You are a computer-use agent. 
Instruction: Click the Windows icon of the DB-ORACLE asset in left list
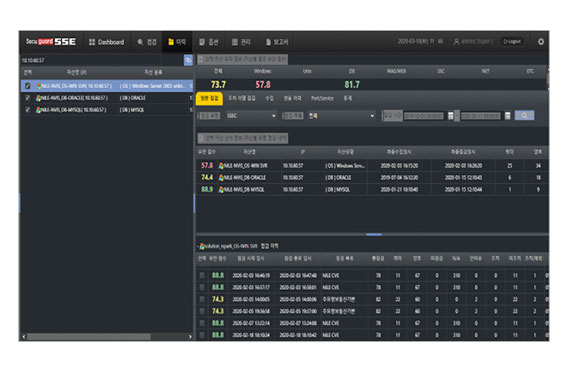coord(38,98)
